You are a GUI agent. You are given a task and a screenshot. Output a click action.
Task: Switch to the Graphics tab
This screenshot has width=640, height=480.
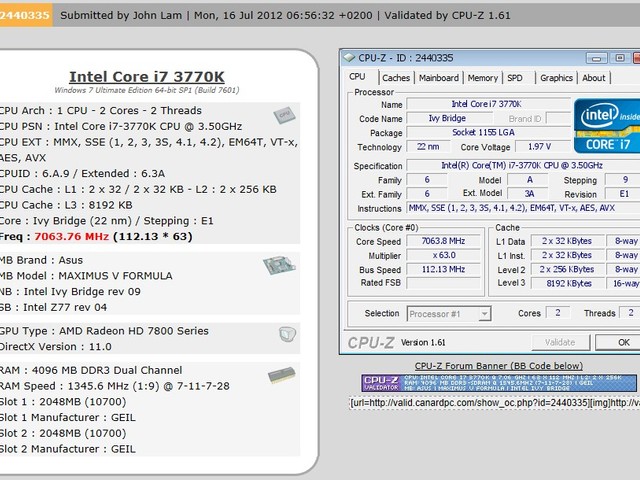pos(556,78)
